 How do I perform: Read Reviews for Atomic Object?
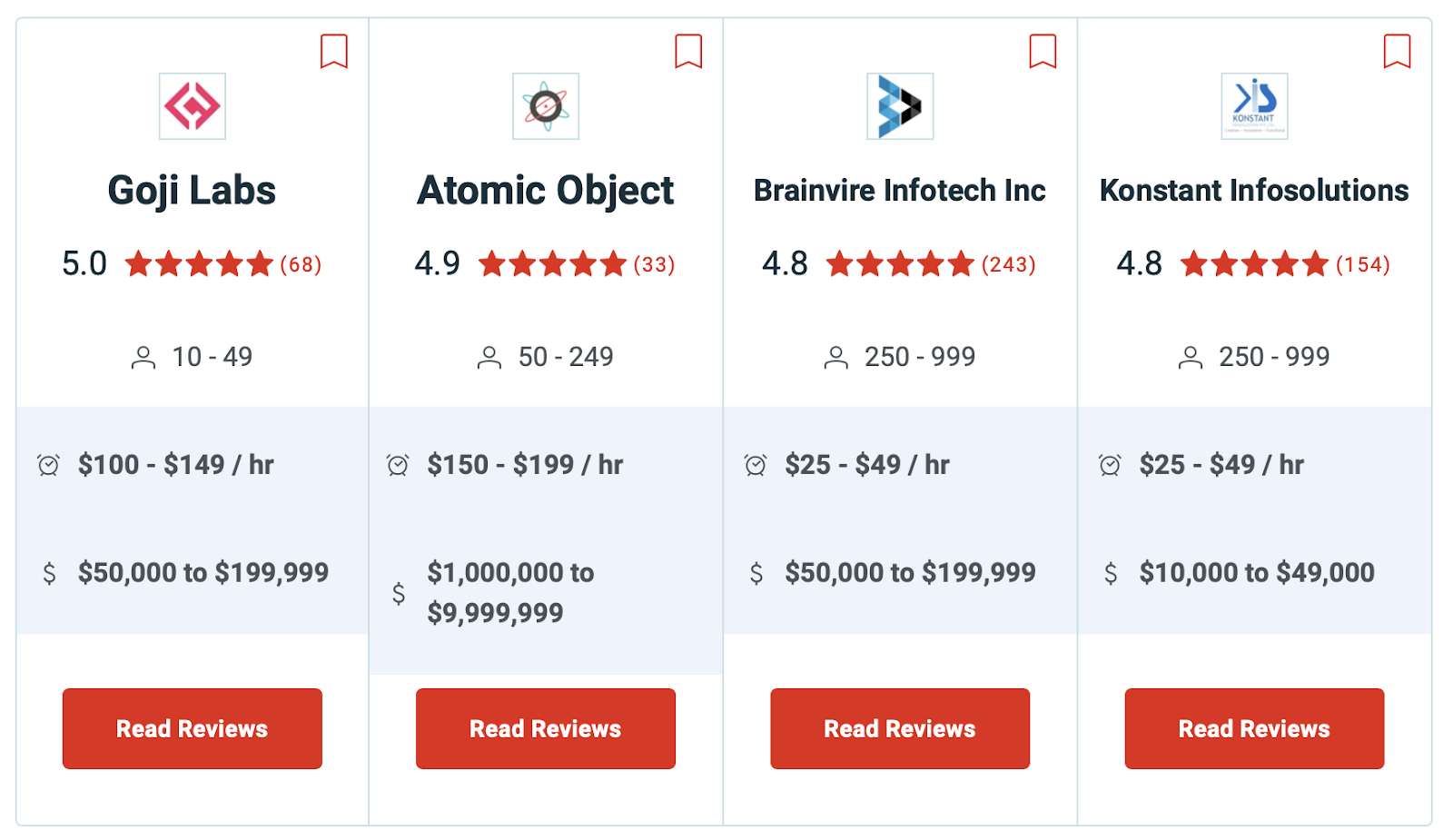[546, 728]
